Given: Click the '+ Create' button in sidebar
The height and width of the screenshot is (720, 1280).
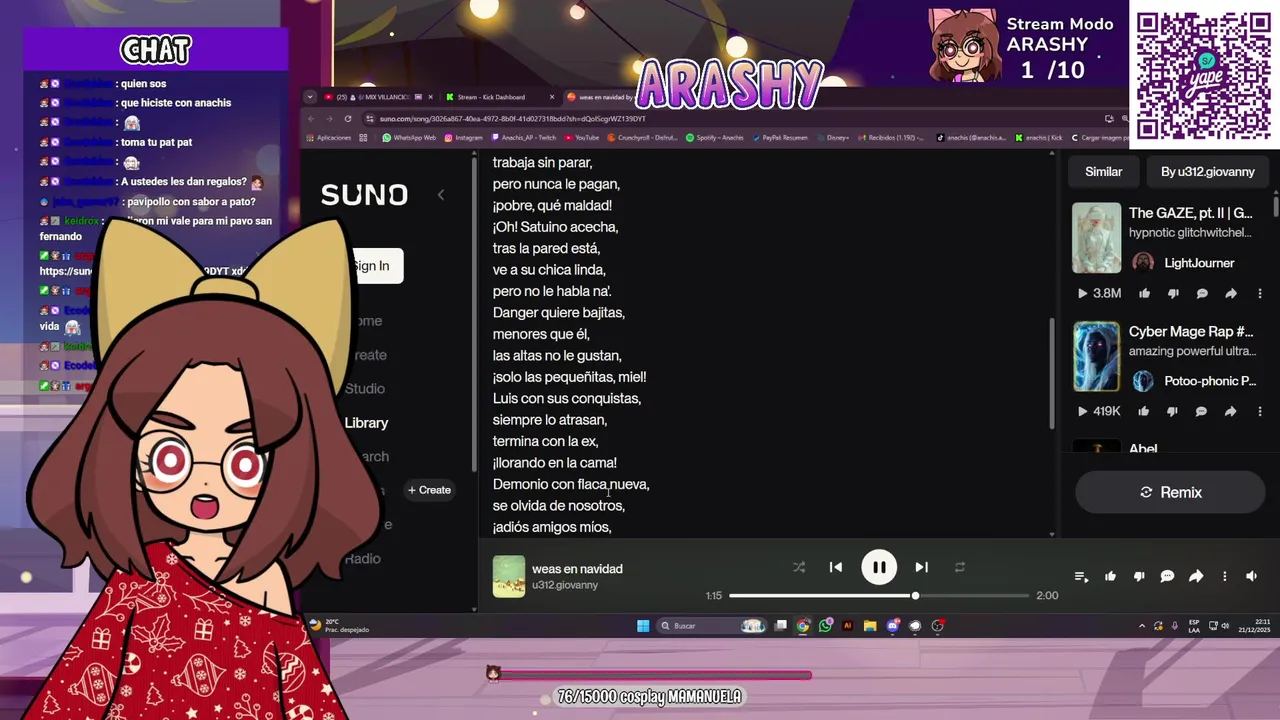Looking at the screenshot, I should [429, 490].
